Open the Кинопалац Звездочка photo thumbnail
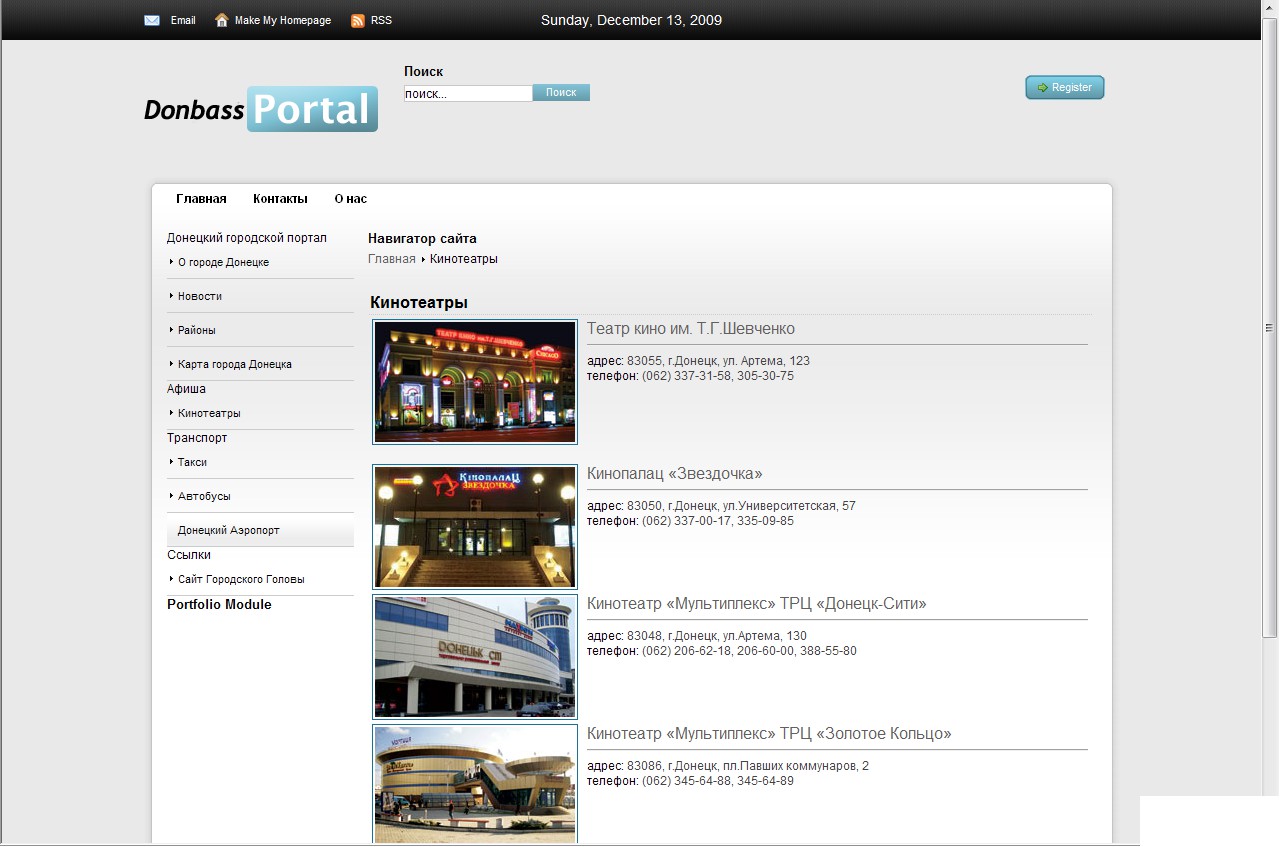The image size is (1280, 847). point(475,527)
